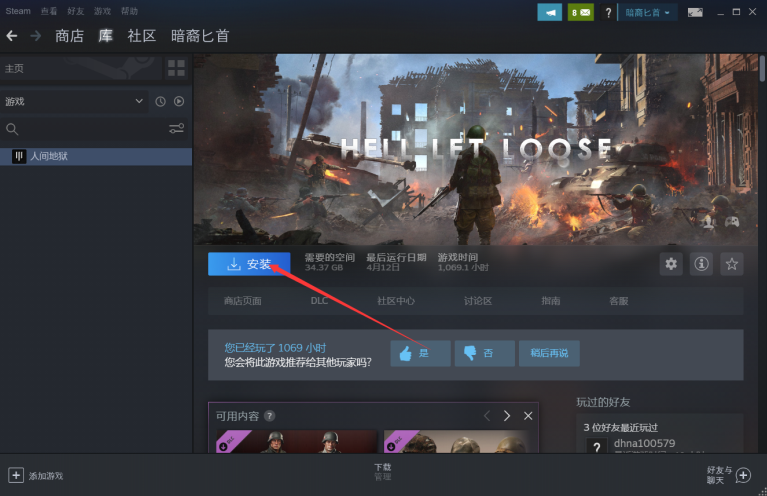Open the 游戏 menu in menu bar
767x496 pixels.
102,11
